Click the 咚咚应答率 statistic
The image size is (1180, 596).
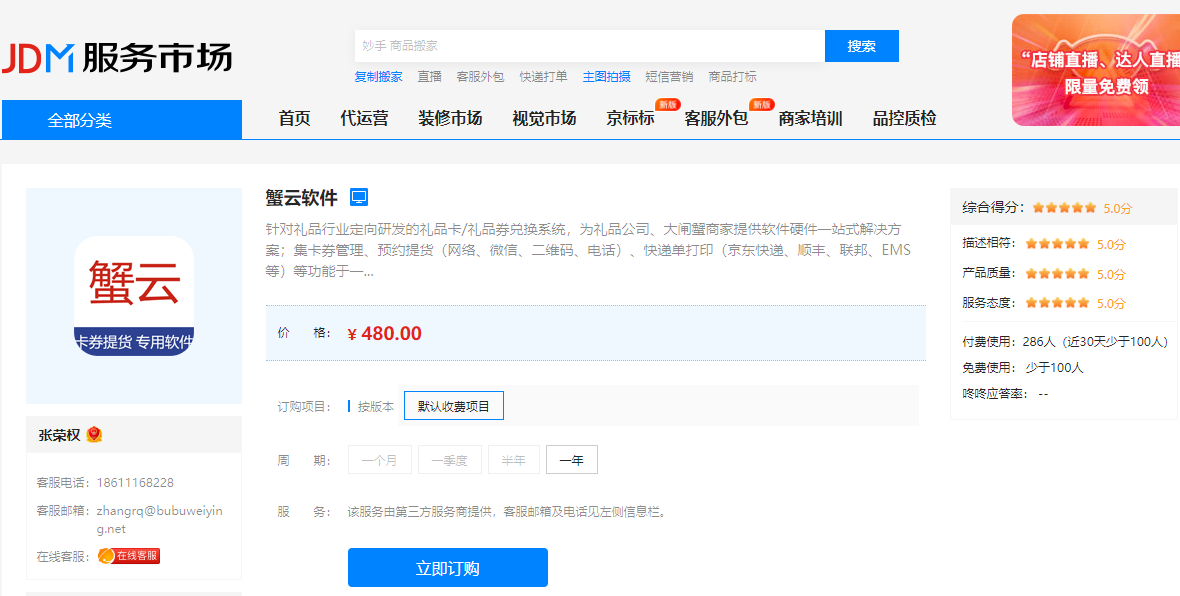[x=1005, y=394]
